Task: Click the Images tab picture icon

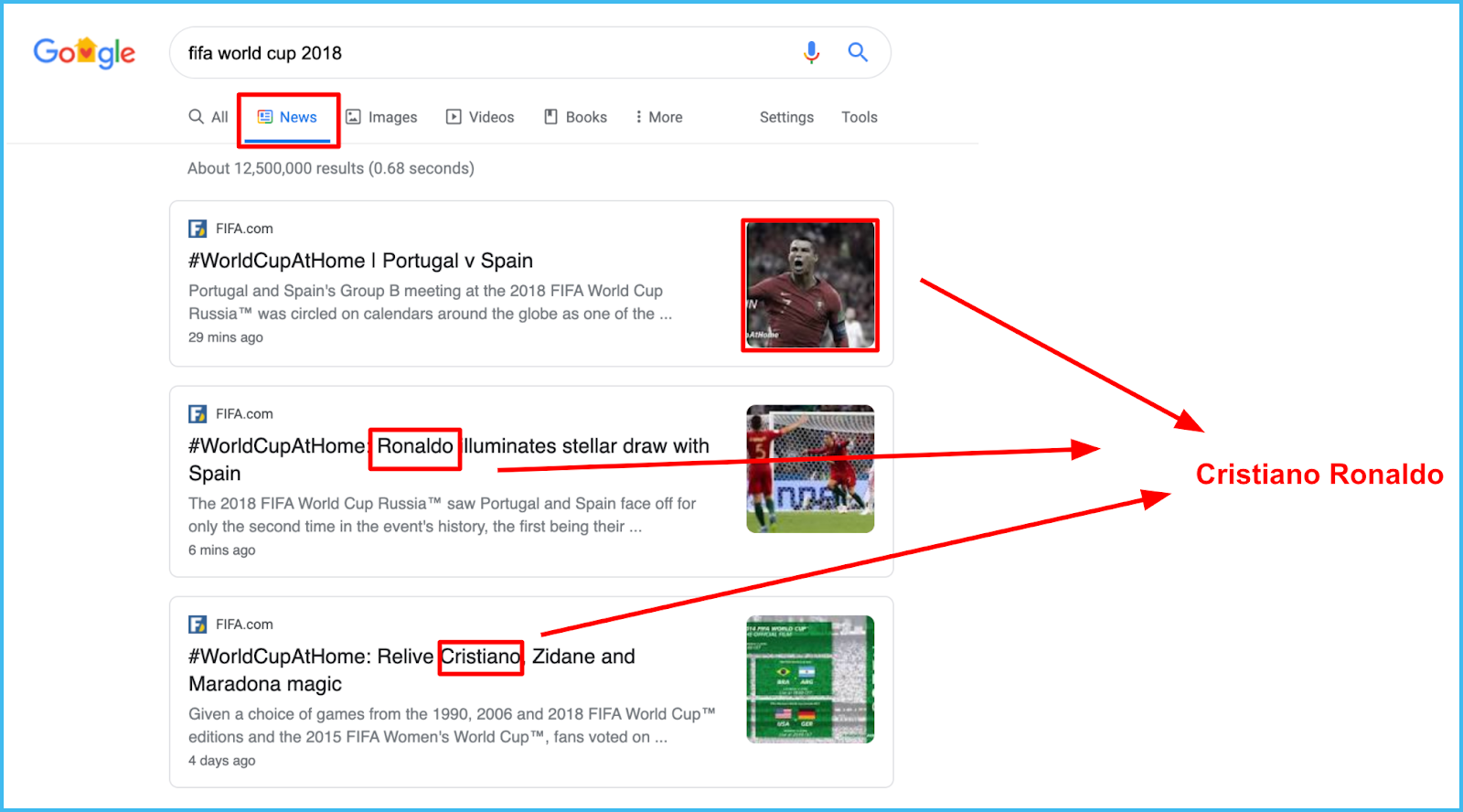Action: pos(353,117)
